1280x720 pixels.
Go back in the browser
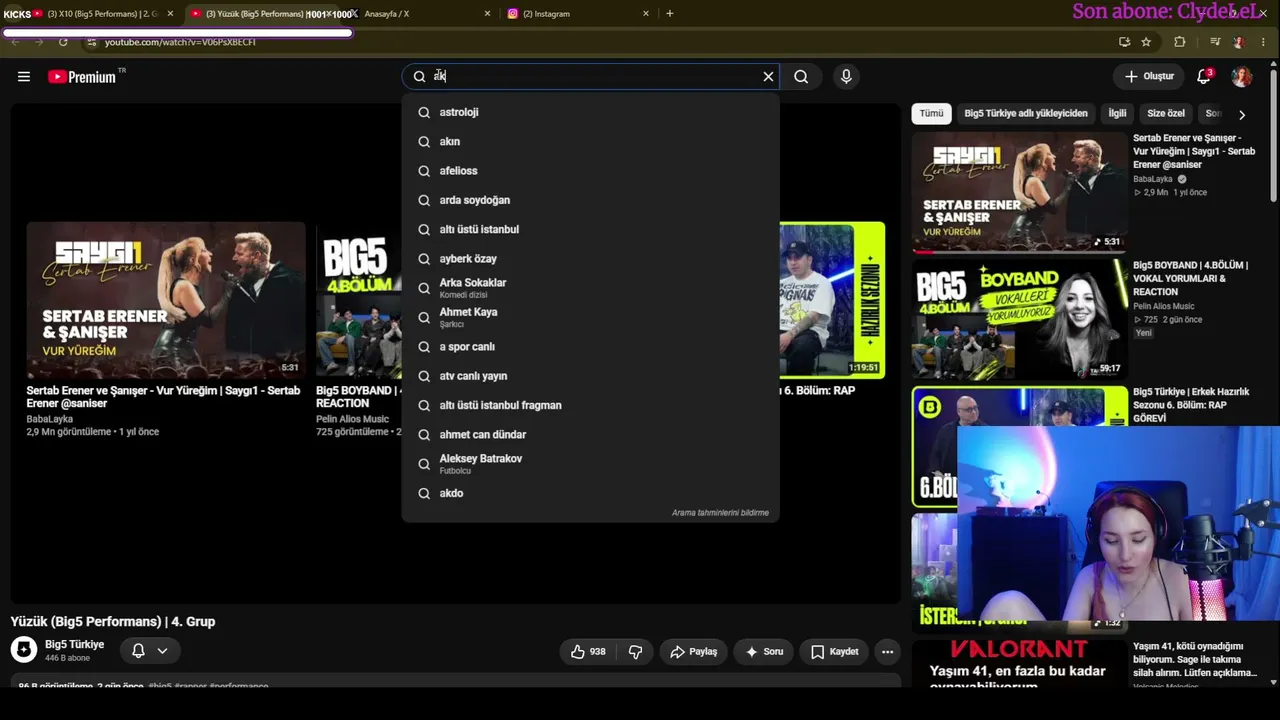pos(15,42)
